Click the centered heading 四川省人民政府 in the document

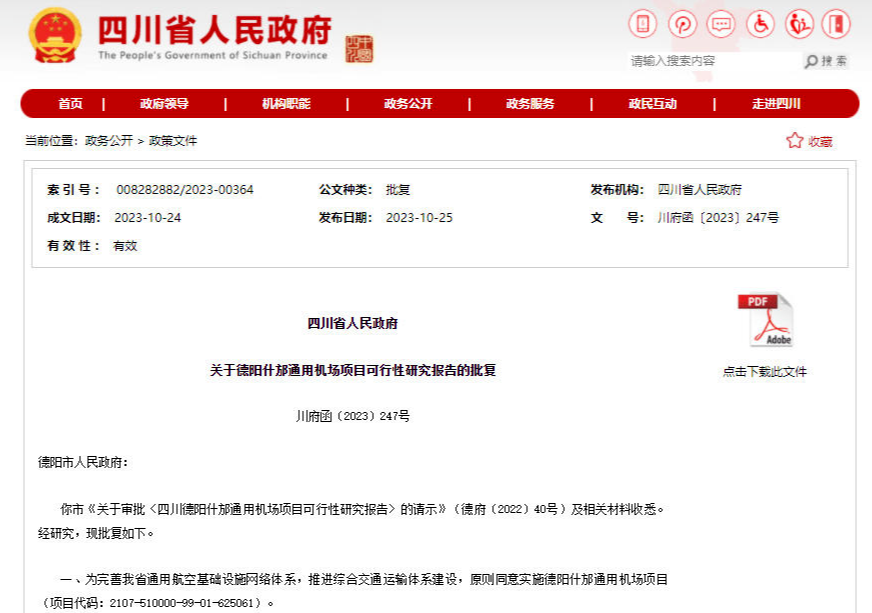click(x=353, y=323)
